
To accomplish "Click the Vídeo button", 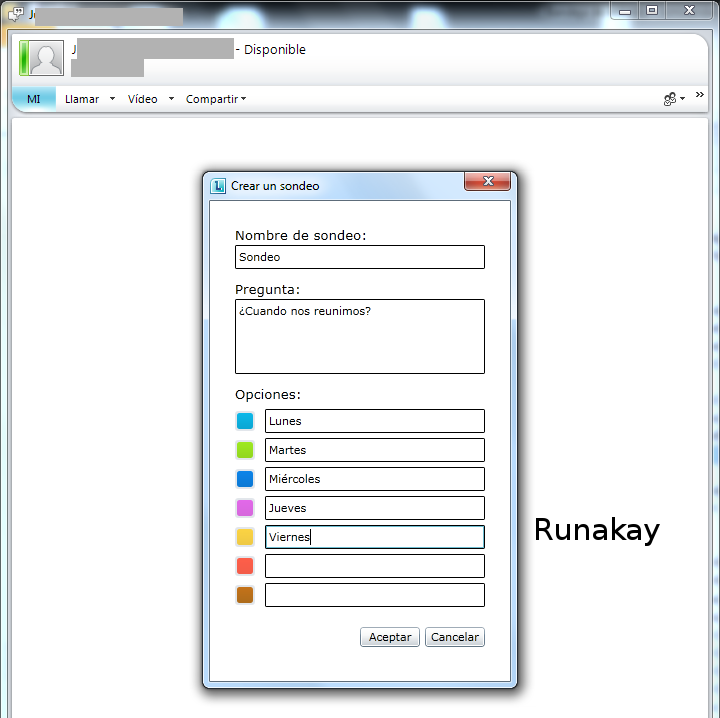I will [142, 99].
